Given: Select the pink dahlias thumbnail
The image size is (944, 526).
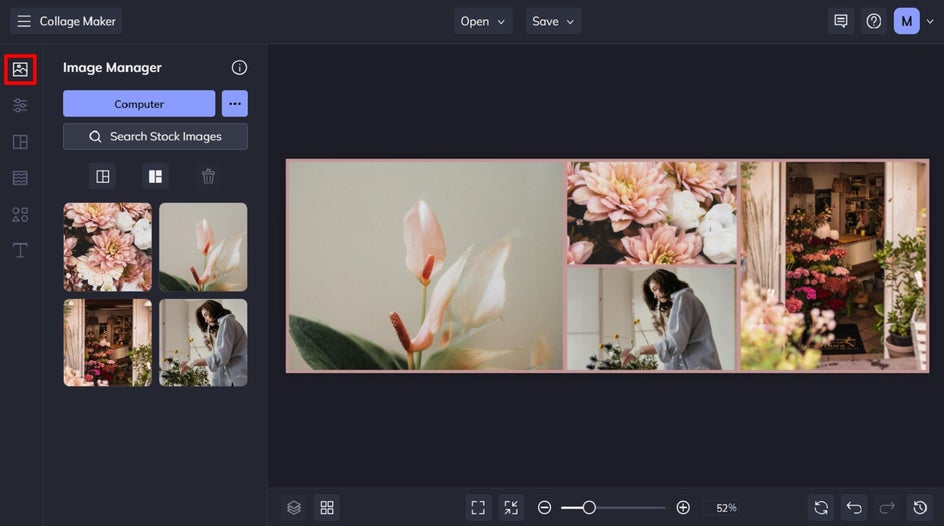Looking at the screenshot, I should click(108, 247).
